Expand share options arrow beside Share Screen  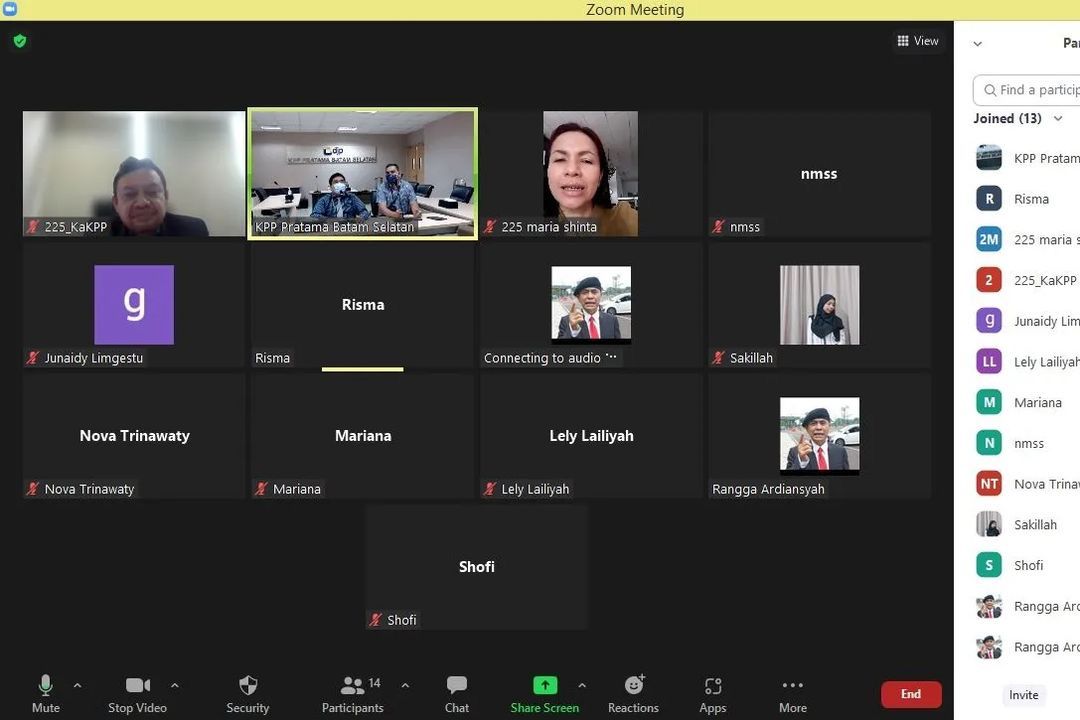click(x=581, y=685)
